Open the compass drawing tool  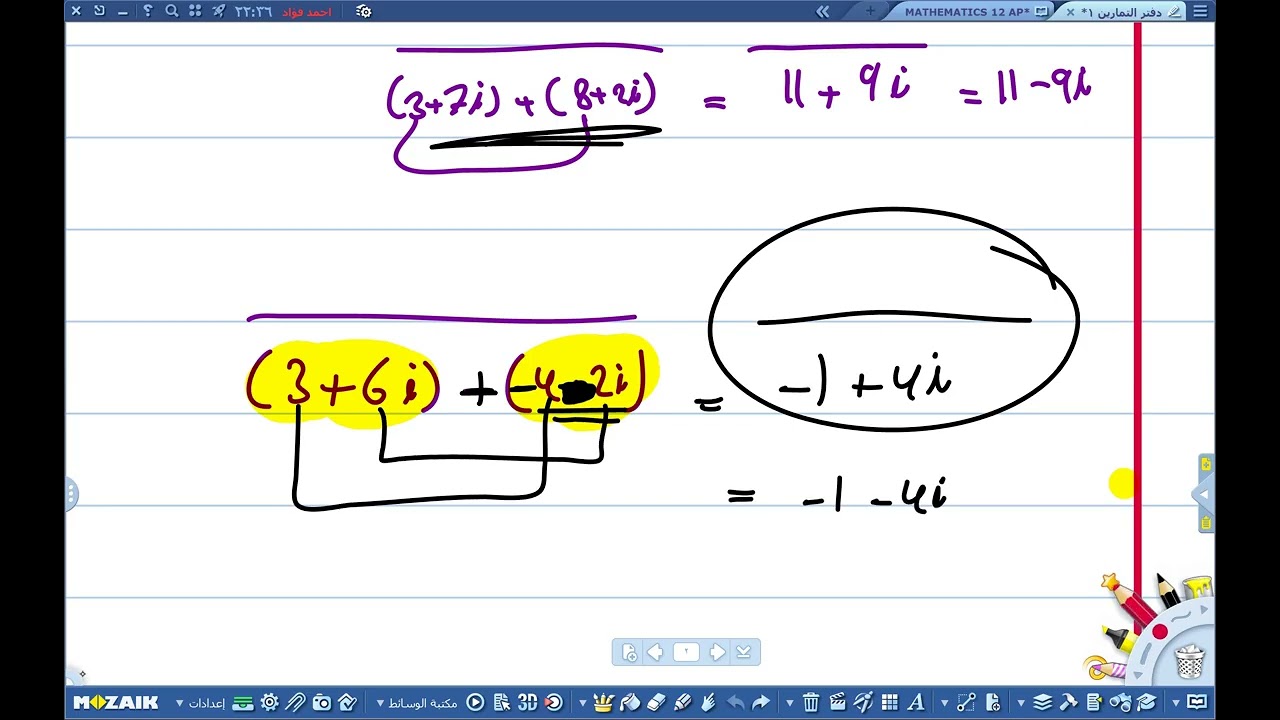click(x=863, y=703)
